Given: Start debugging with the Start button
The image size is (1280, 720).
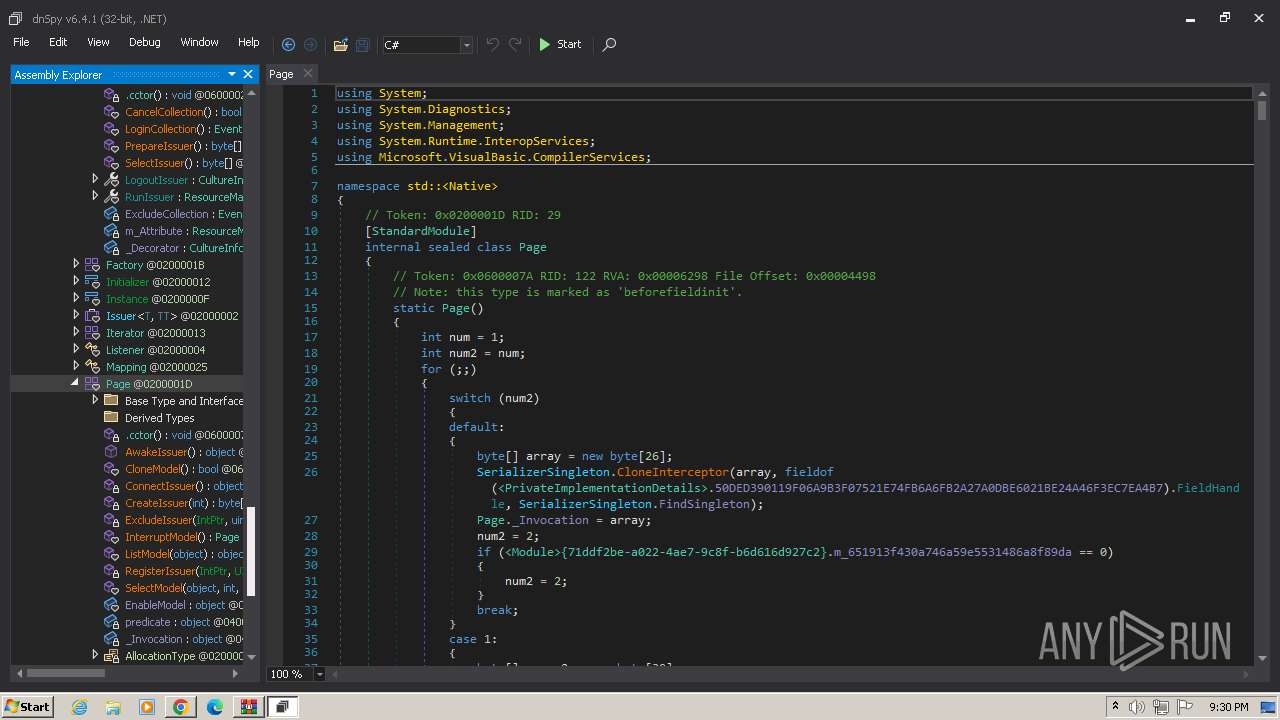Looking at the screenshot, I should pos(560,44).
